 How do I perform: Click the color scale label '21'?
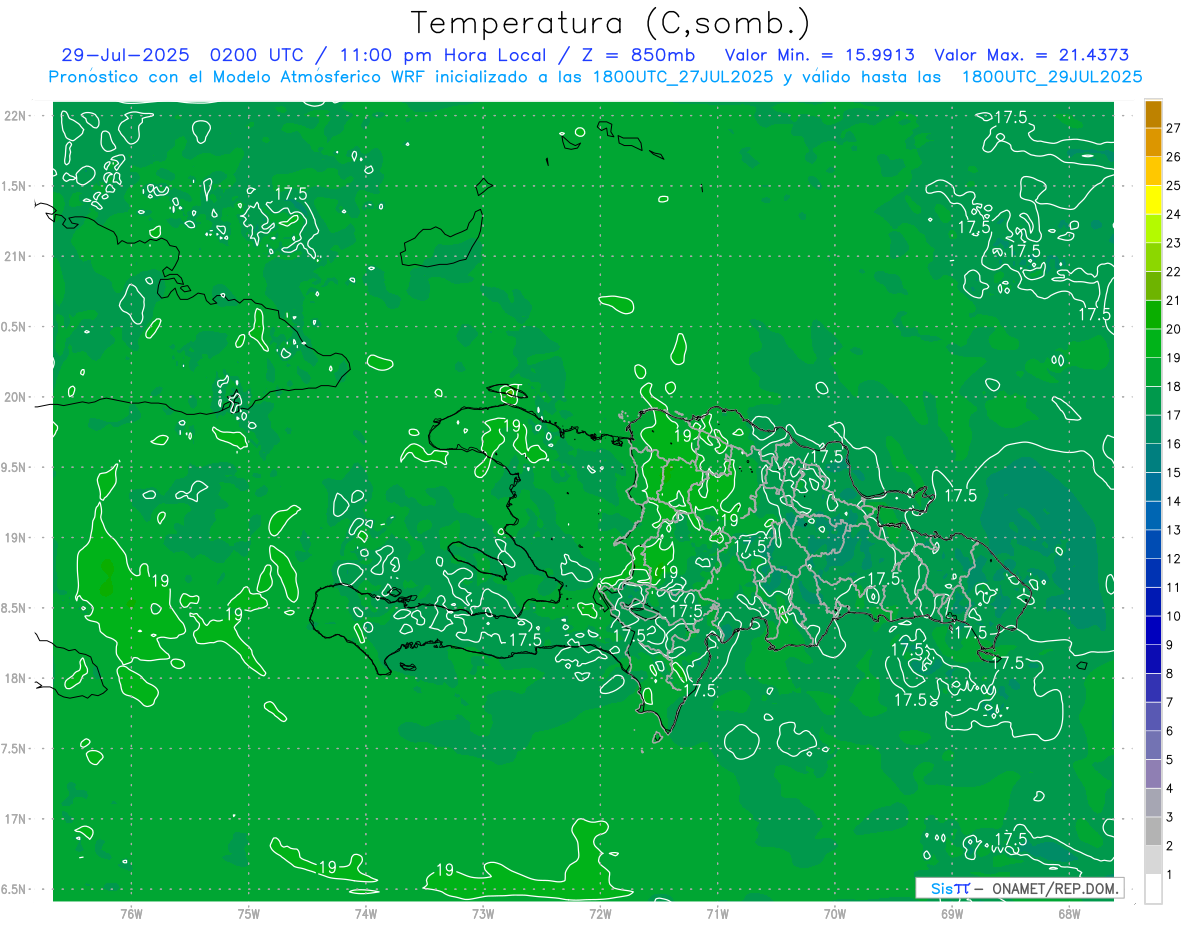(1174, 300)
